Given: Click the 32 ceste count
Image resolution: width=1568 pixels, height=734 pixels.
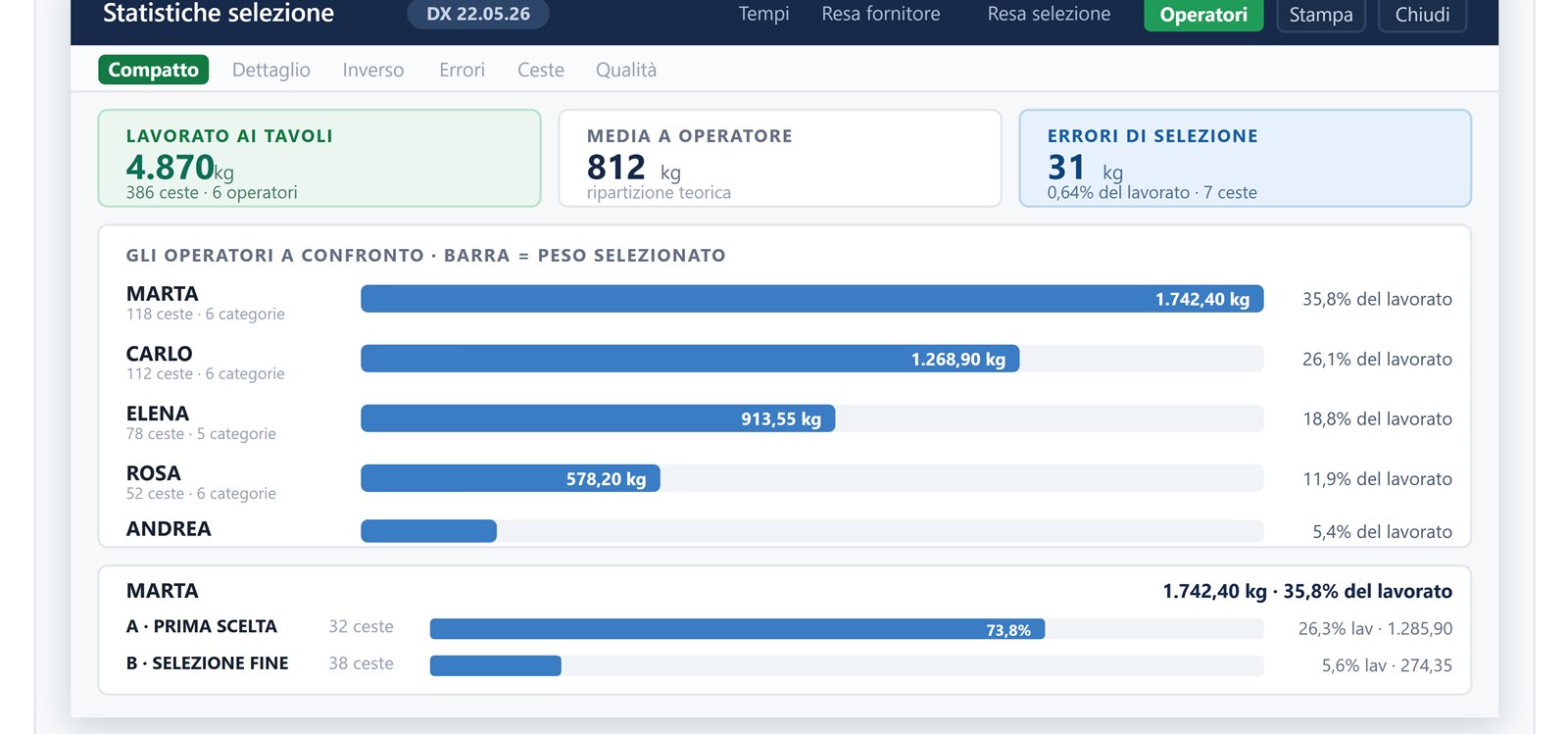Looking at the screenshot, I should point(361,626).
